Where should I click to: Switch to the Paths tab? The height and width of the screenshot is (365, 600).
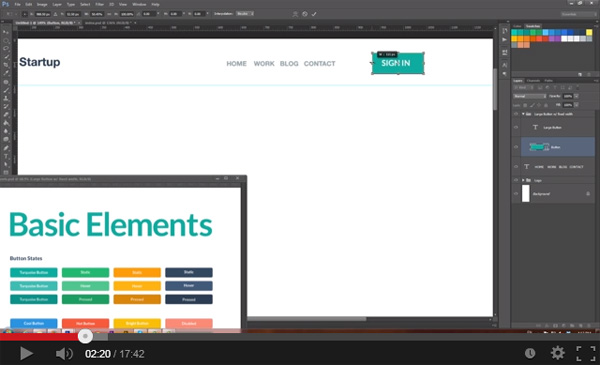point(548,81)
